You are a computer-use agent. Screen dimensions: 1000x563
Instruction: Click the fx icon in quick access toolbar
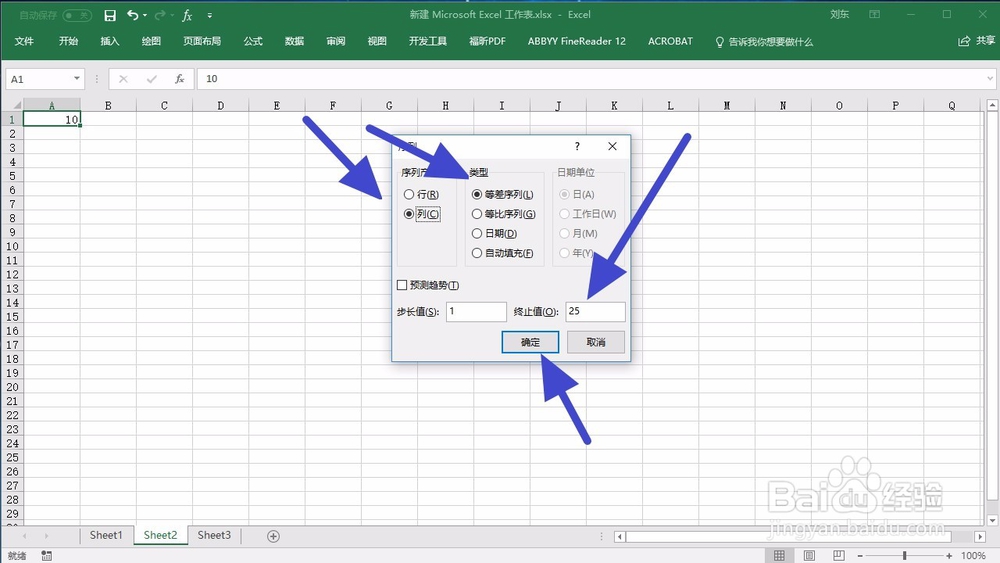[x=187, y=15]
